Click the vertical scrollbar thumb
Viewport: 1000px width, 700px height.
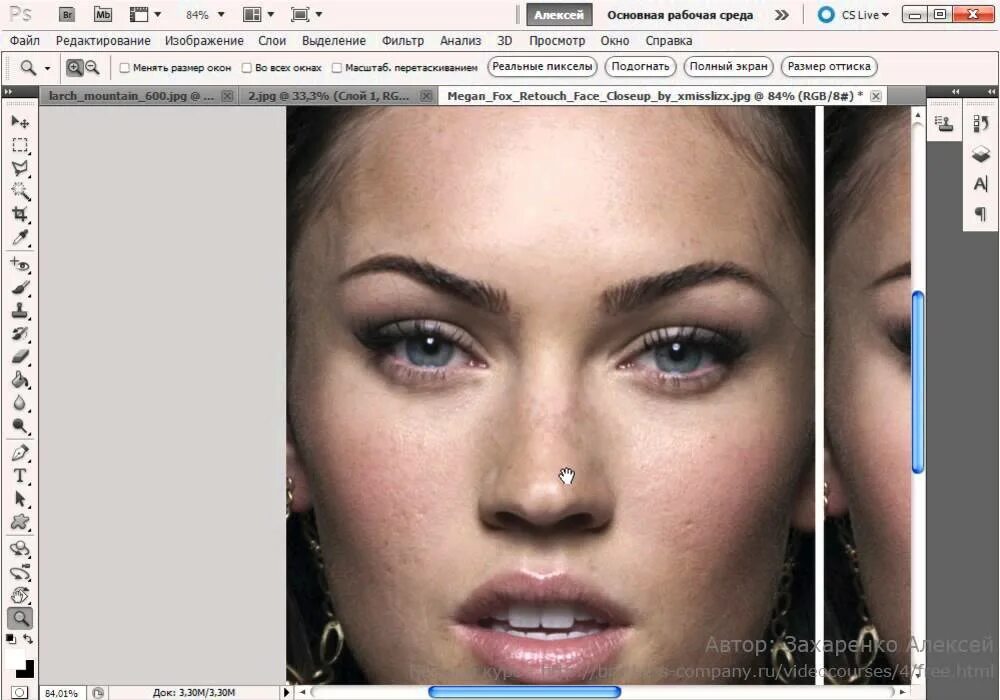pos(918,383)
